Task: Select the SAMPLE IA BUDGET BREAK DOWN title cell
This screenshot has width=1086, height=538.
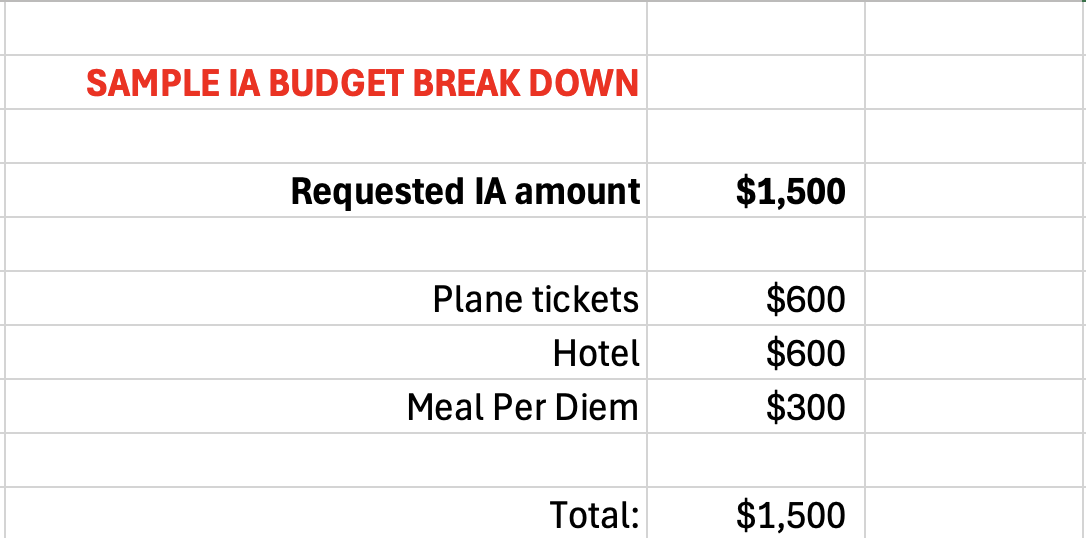Action: [x=362, y=83]
